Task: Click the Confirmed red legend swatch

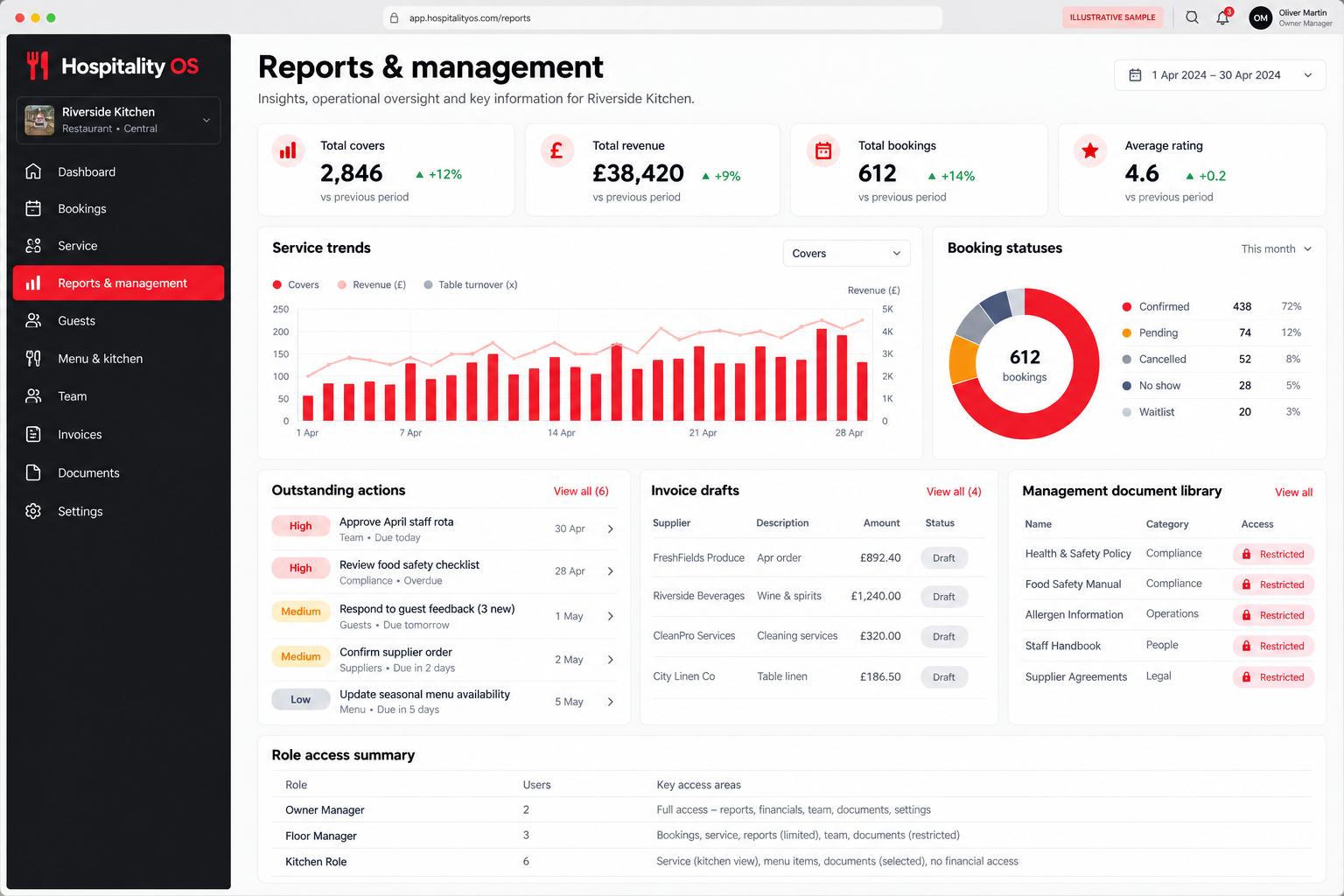Action: point(1127,307)
